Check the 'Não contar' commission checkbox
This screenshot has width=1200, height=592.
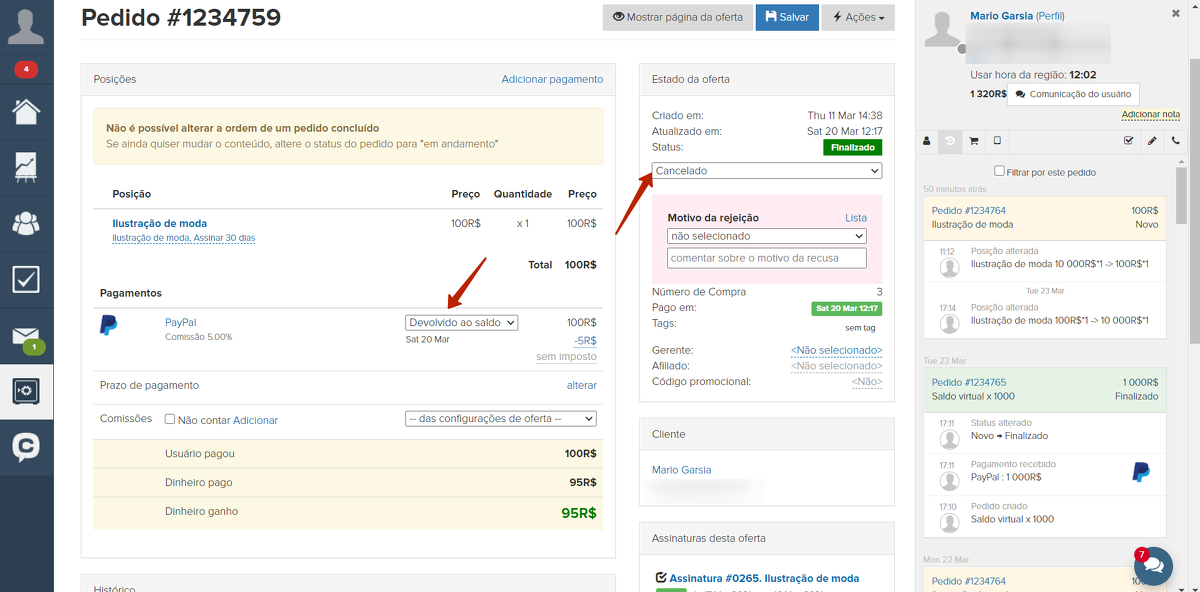(170, 420)
